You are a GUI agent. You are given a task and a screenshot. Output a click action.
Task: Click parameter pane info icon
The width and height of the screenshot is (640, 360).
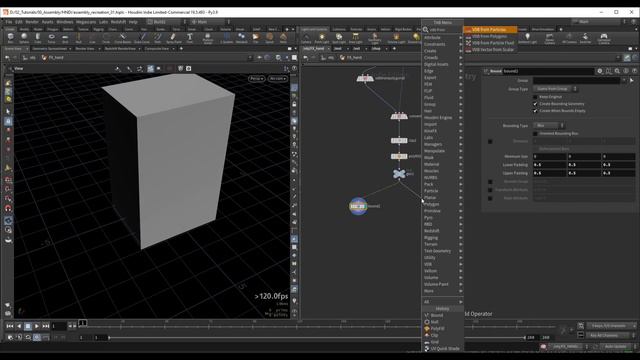pos(626,71)
